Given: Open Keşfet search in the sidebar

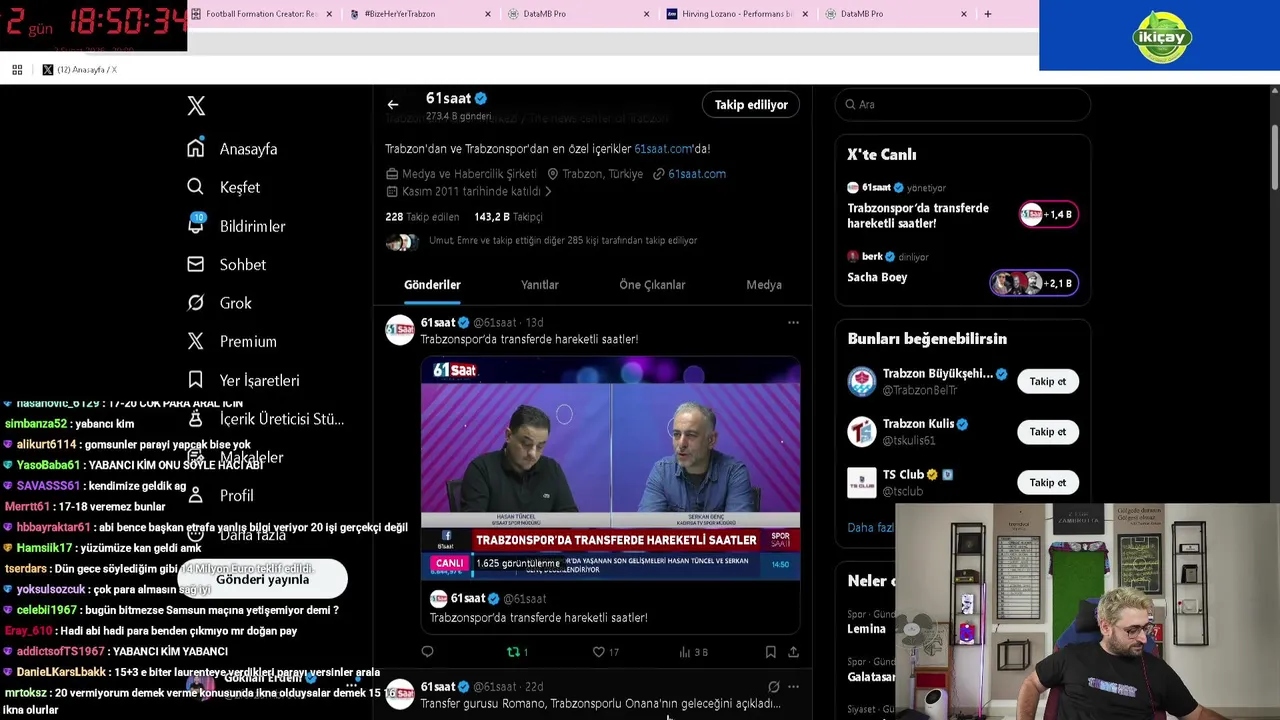Looking at the screenshot, I should 223,187.
